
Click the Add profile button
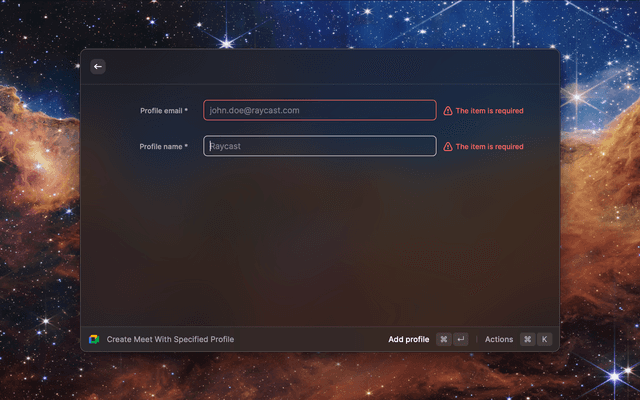409,339
